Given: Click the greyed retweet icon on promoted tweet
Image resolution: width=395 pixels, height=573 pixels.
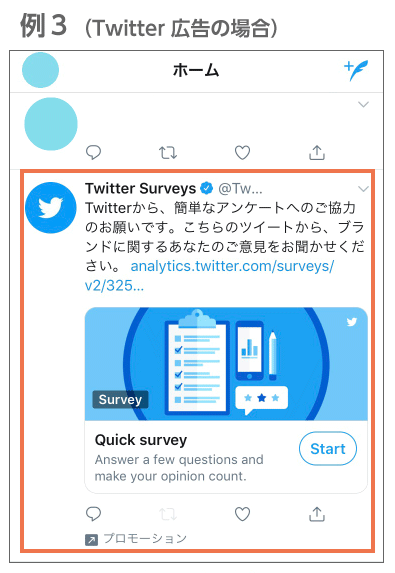Looking at the screenshot, I should coord(168,514).
